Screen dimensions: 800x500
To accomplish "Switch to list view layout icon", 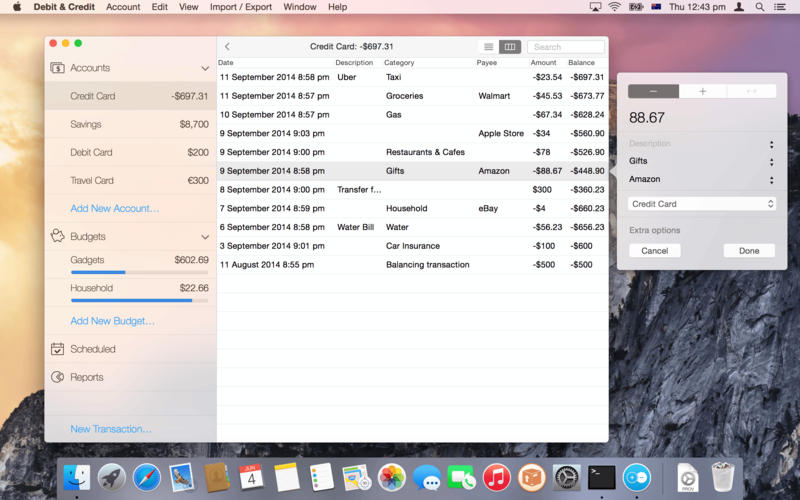I will click(x=488, y=47).
